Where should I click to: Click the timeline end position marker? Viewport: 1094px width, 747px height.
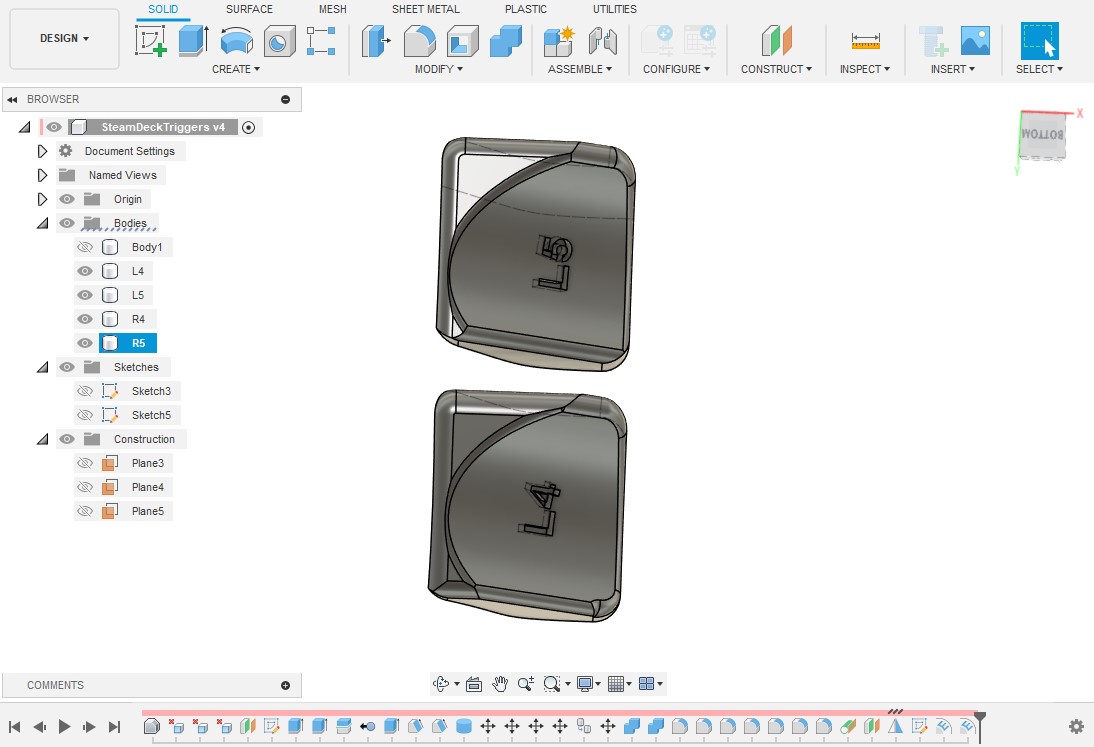pos(980,717)
